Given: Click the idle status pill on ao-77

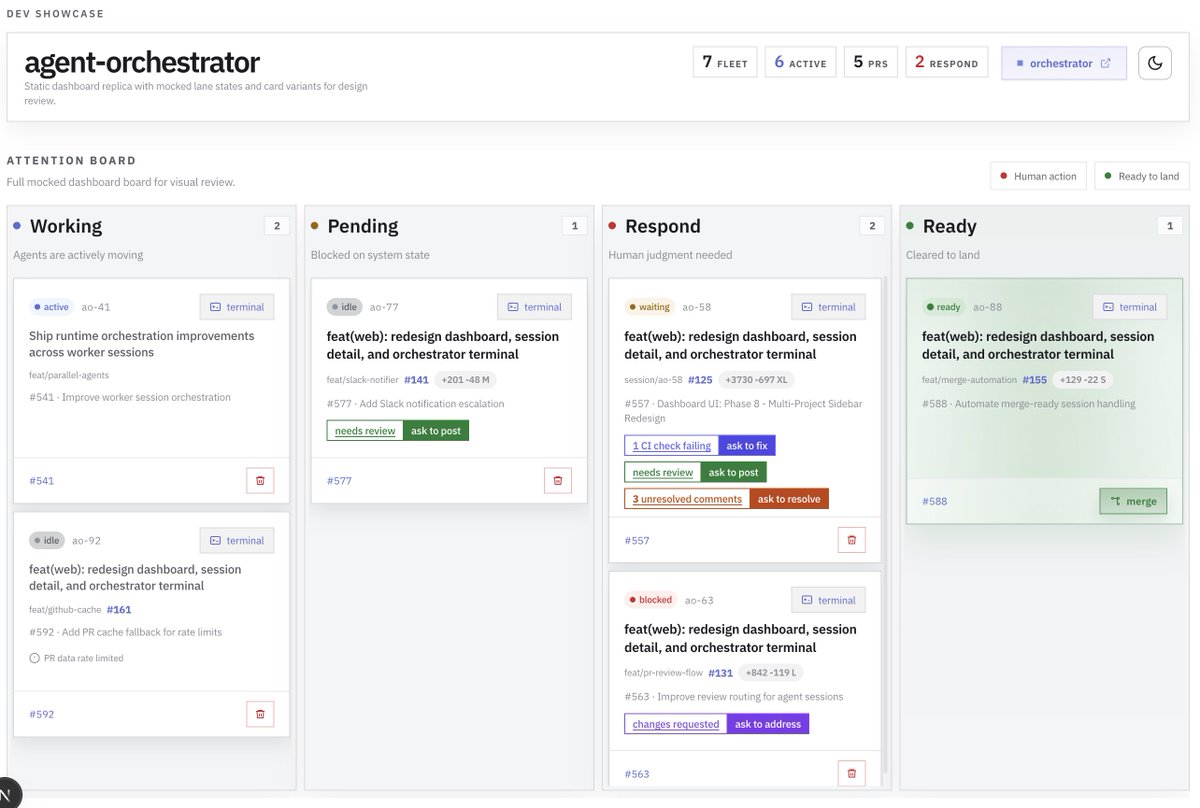Looking at the screenshot, I should 345,307.
